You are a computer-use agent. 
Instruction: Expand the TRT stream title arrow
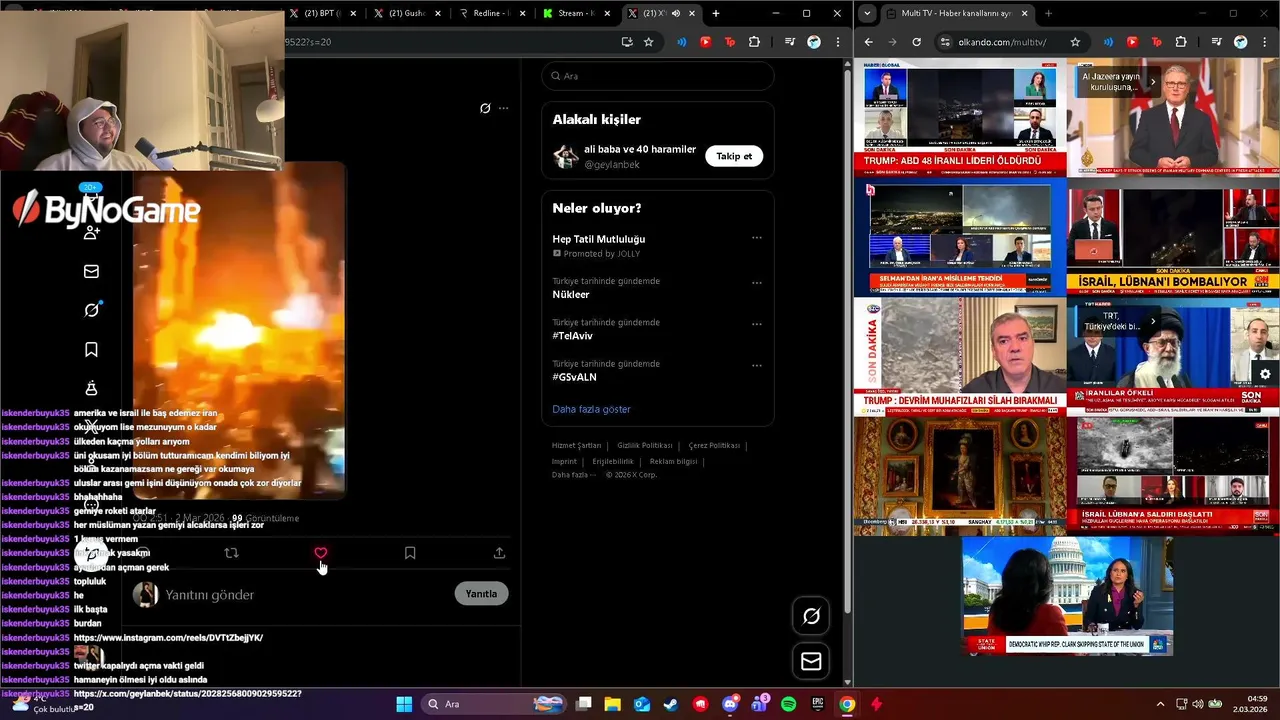tap(1153, 321)
